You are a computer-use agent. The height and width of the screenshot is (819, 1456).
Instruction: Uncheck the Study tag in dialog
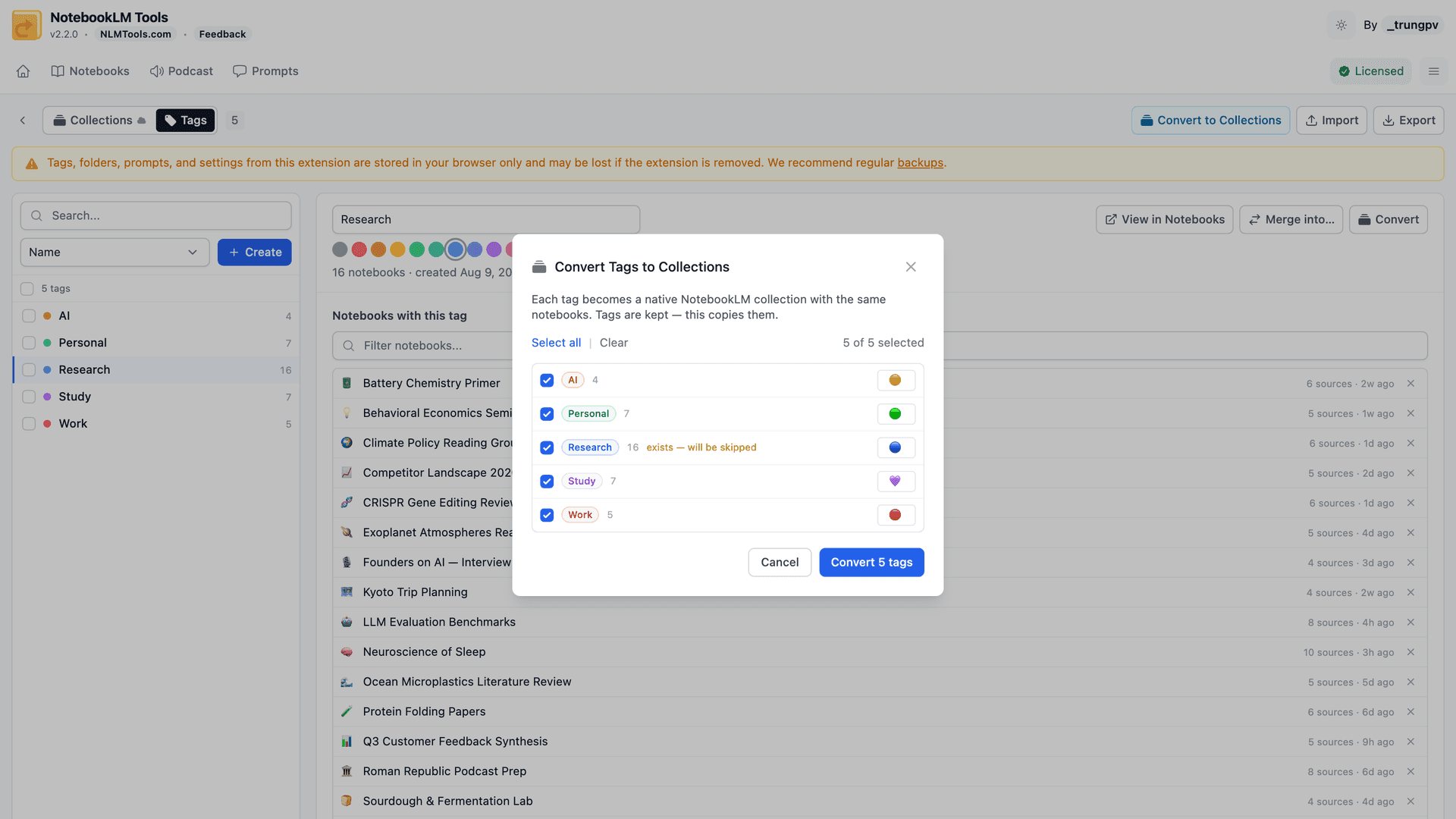click(547, 481)
